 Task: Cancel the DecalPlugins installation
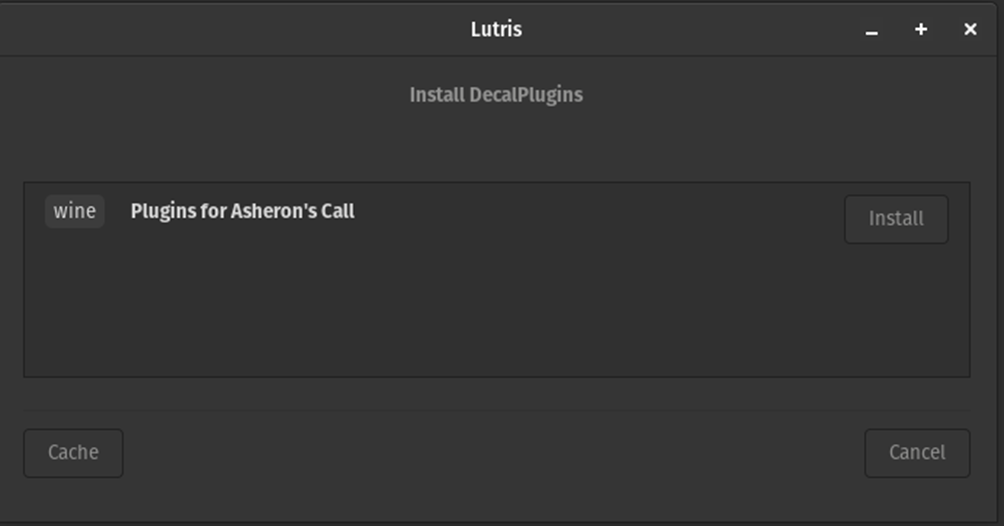coord(917,453)
